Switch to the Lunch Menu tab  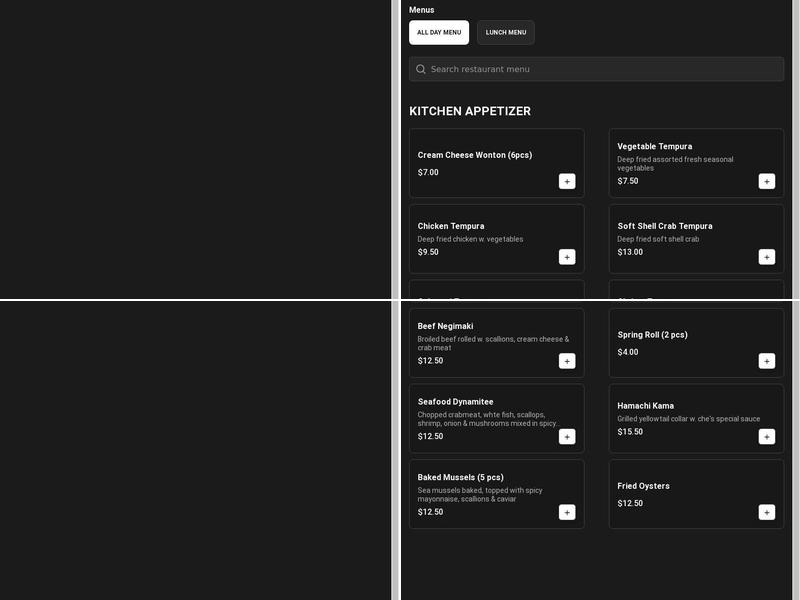tap(506, 32)
